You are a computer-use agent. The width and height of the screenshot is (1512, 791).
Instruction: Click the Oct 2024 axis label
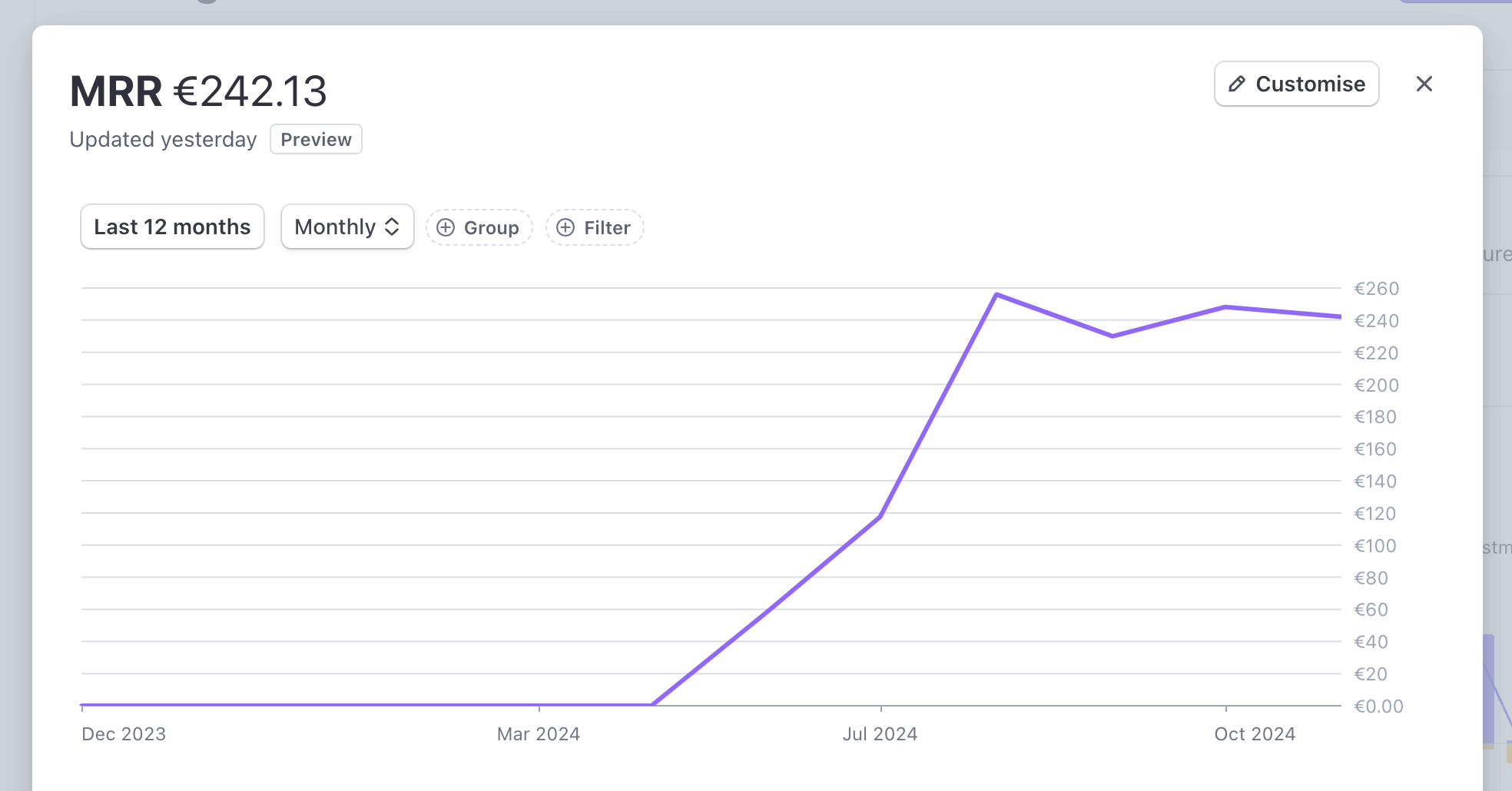pos(1256,734)
